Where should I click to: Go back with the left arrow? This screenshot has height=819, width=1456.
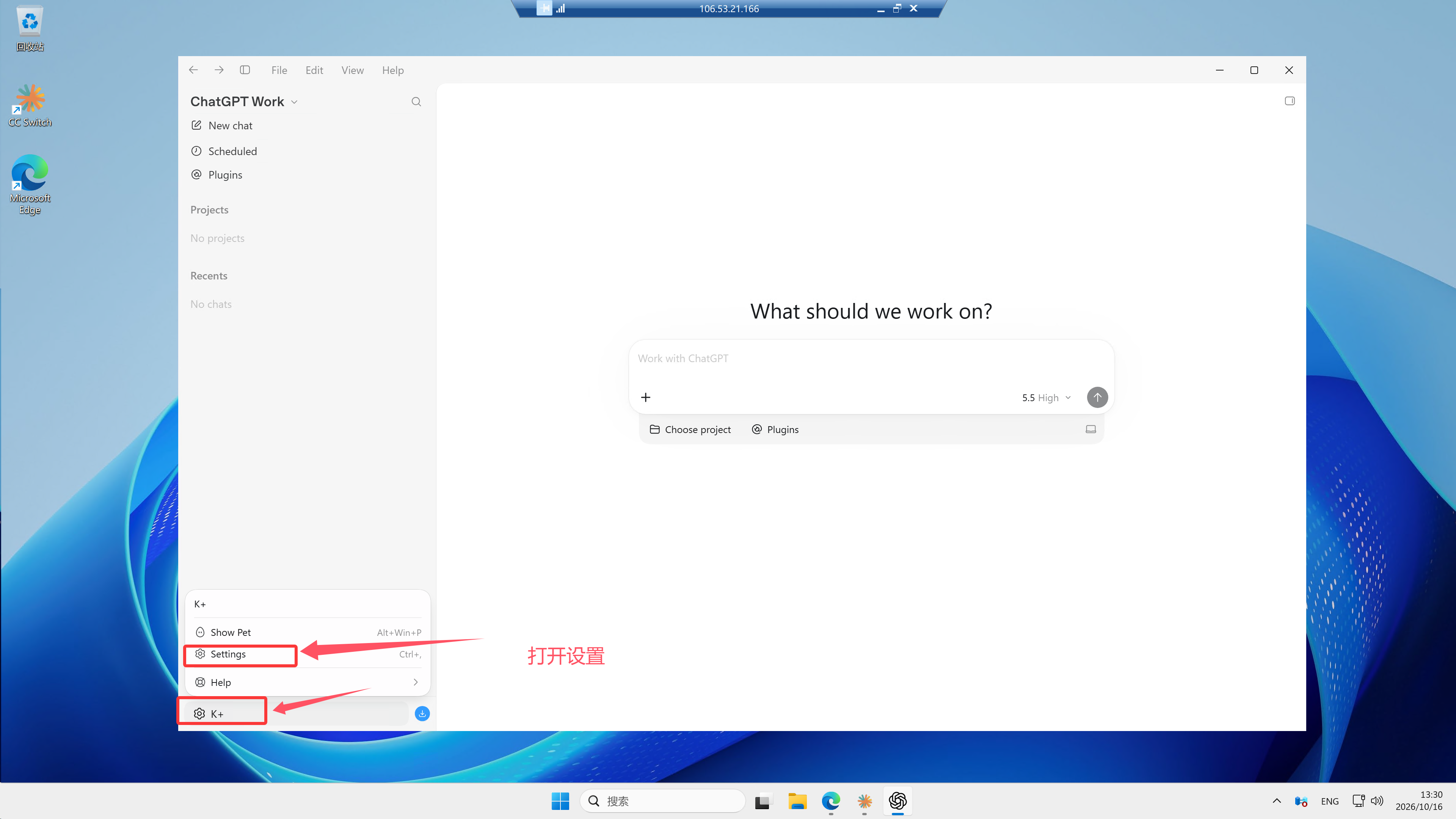pyautogui.click(x=193, y=70)
